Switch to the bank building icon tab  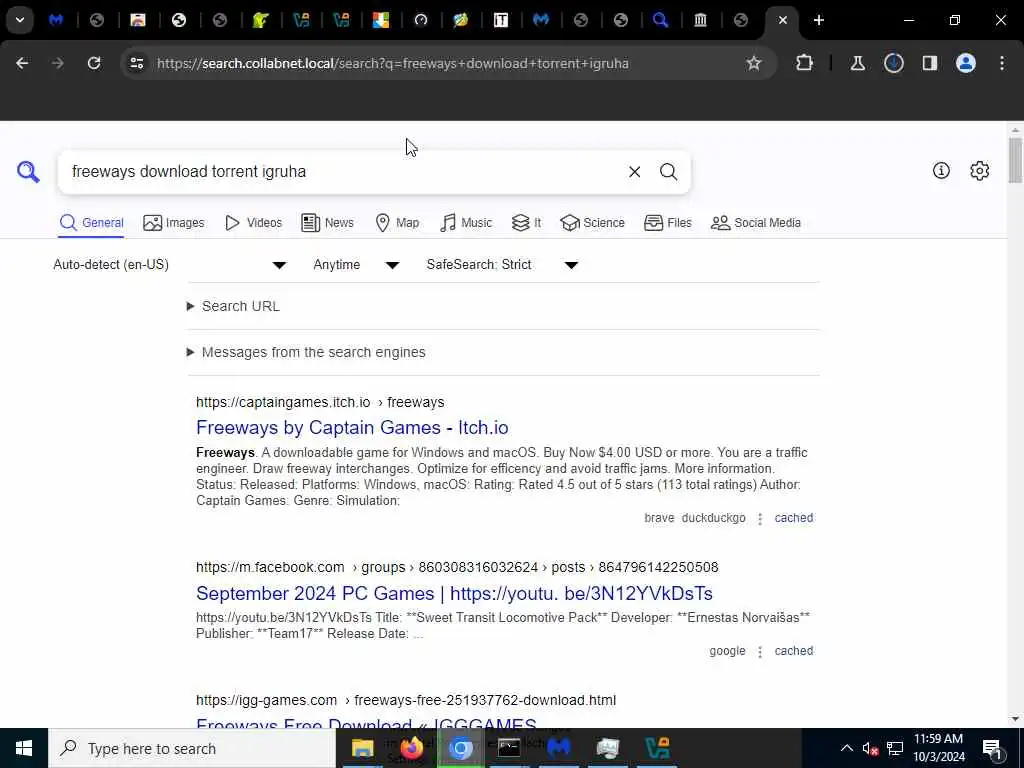pos(700,20)
